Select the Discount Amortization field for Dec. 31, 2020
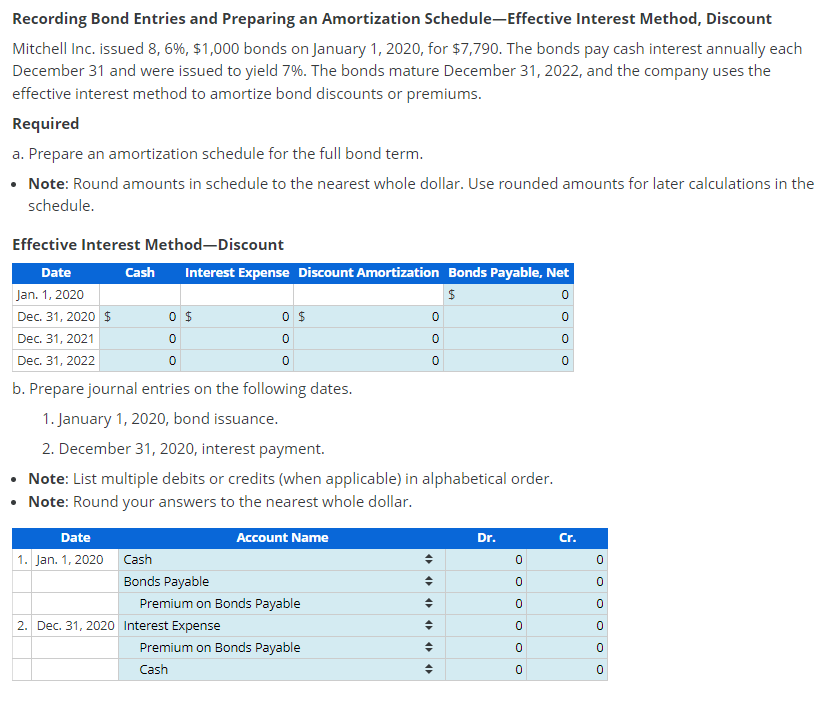This screenshot has height=705, width=840. coord(370,316)
